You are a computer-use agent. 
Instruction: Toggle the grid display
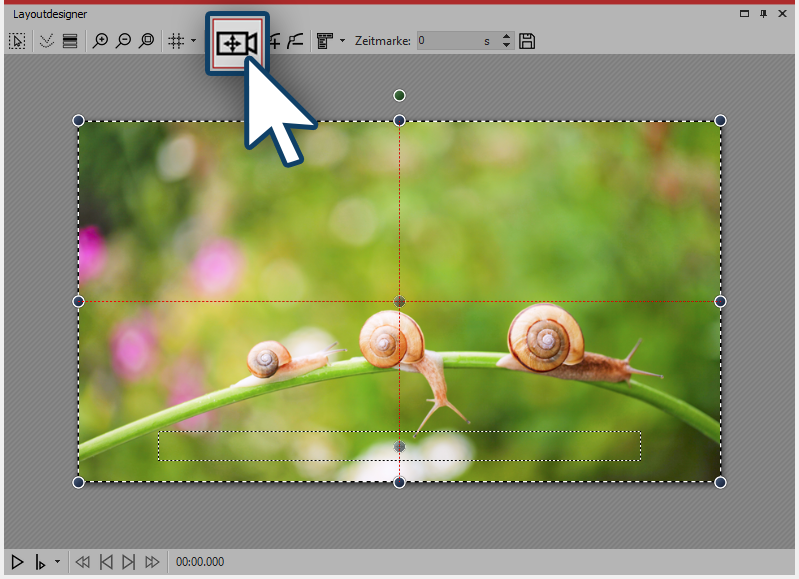[175, 41]
